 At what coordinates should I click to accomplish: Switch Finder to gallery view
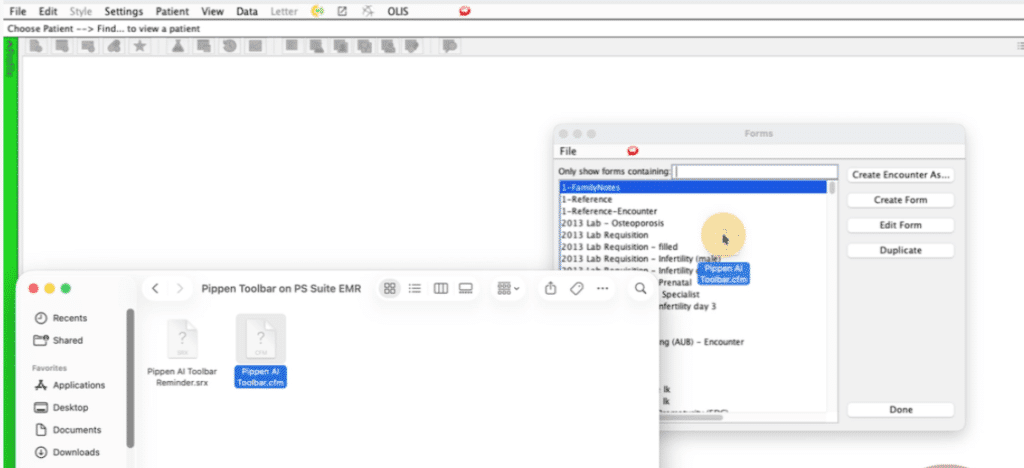coord(465,288)
